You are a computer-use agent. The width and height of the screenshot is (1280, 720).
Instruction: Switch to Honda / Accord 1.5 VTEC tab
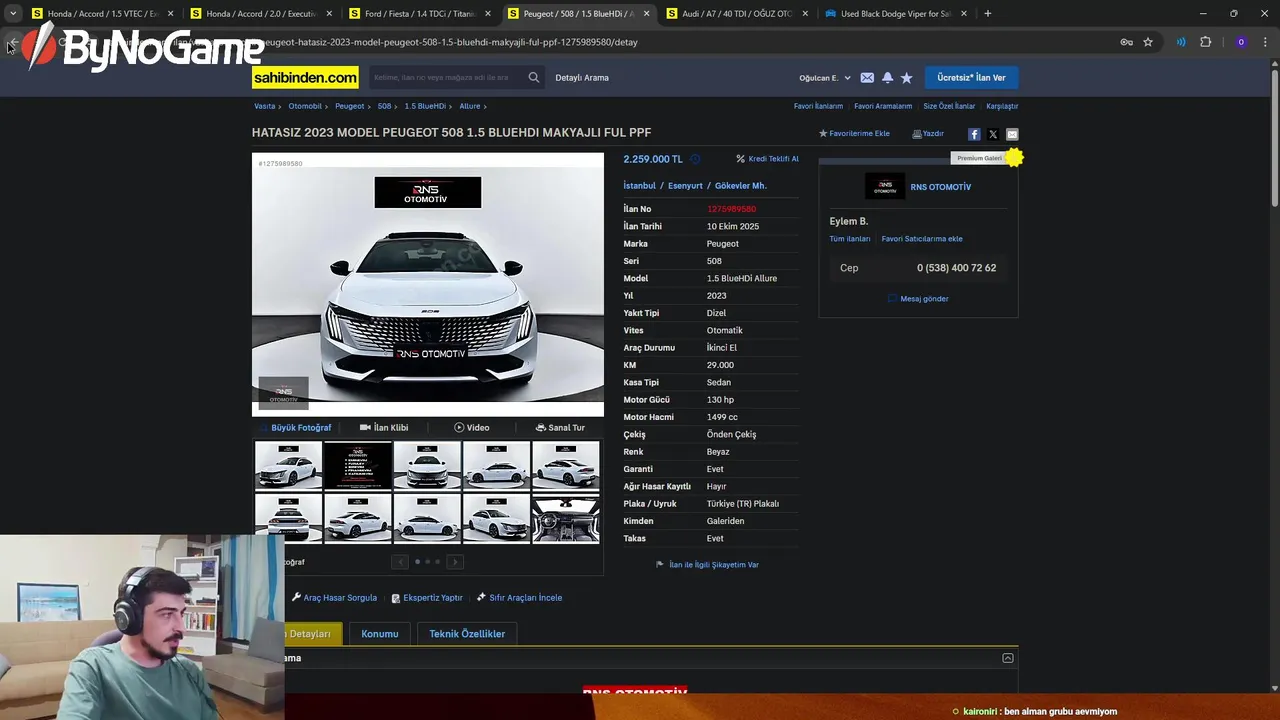[x=101, y=14]
